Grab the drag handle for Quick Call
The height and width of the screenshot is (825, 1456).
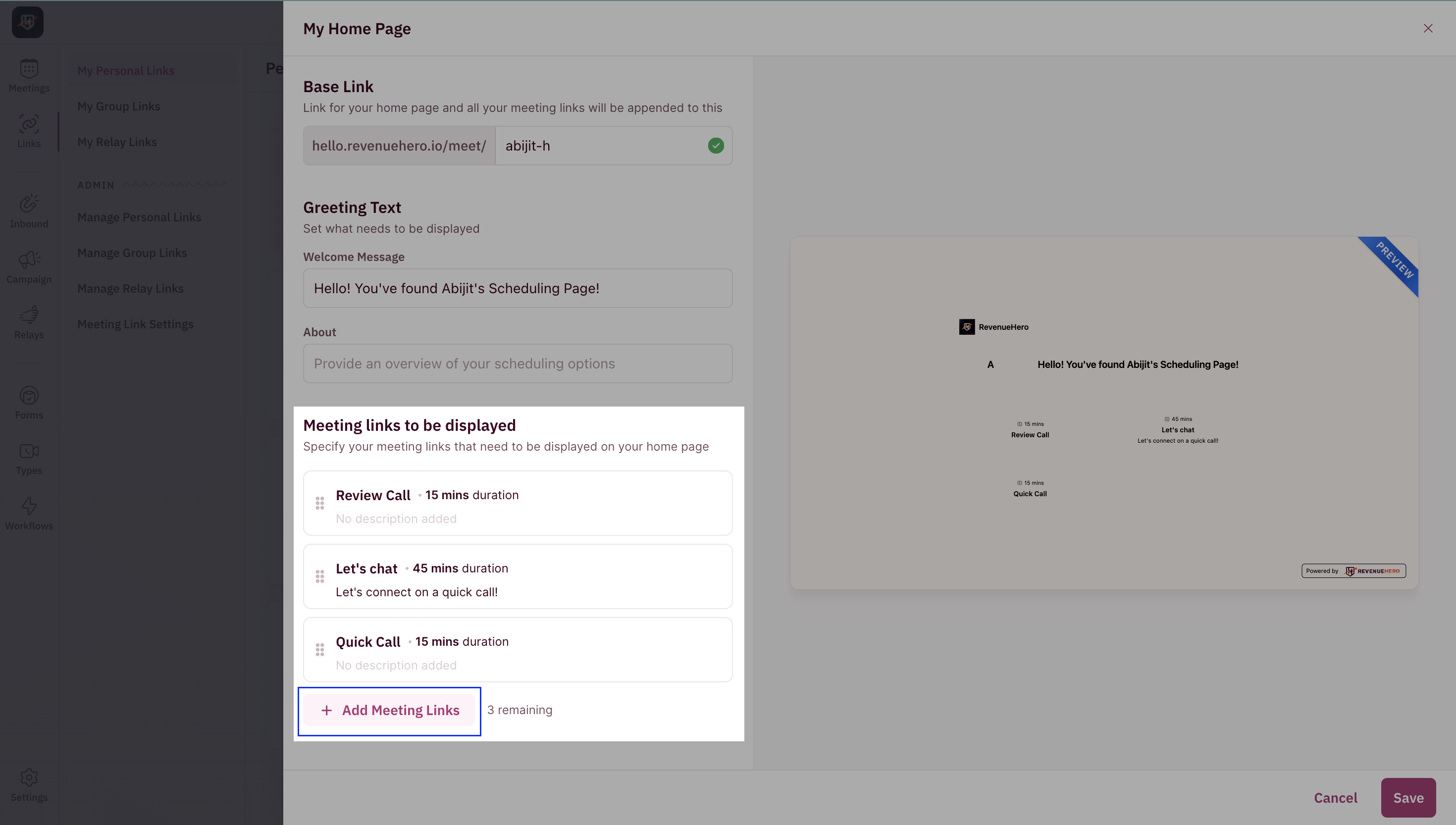pyautogui.click(x=319, y=649)
